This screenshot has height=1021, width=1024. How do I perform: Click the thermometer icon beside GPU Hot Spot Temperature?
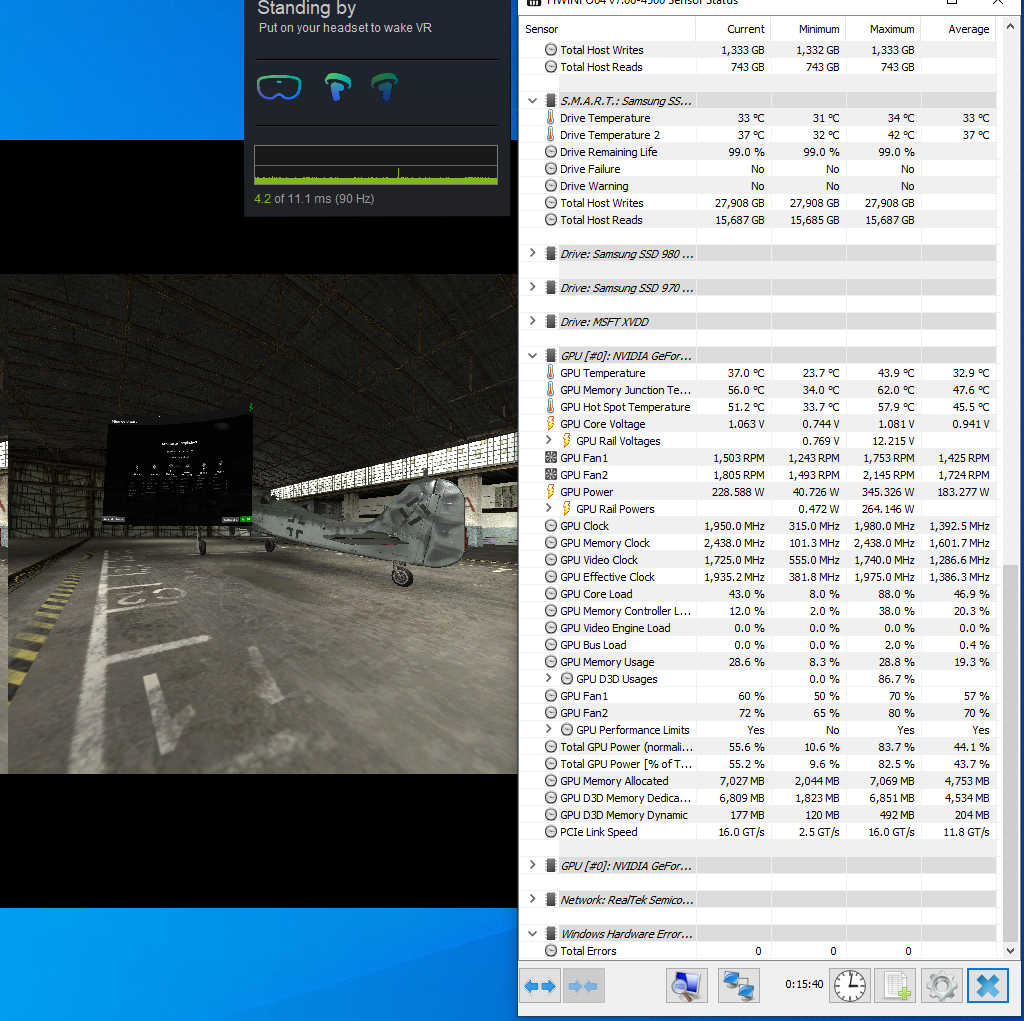click(x=551, y=406)
